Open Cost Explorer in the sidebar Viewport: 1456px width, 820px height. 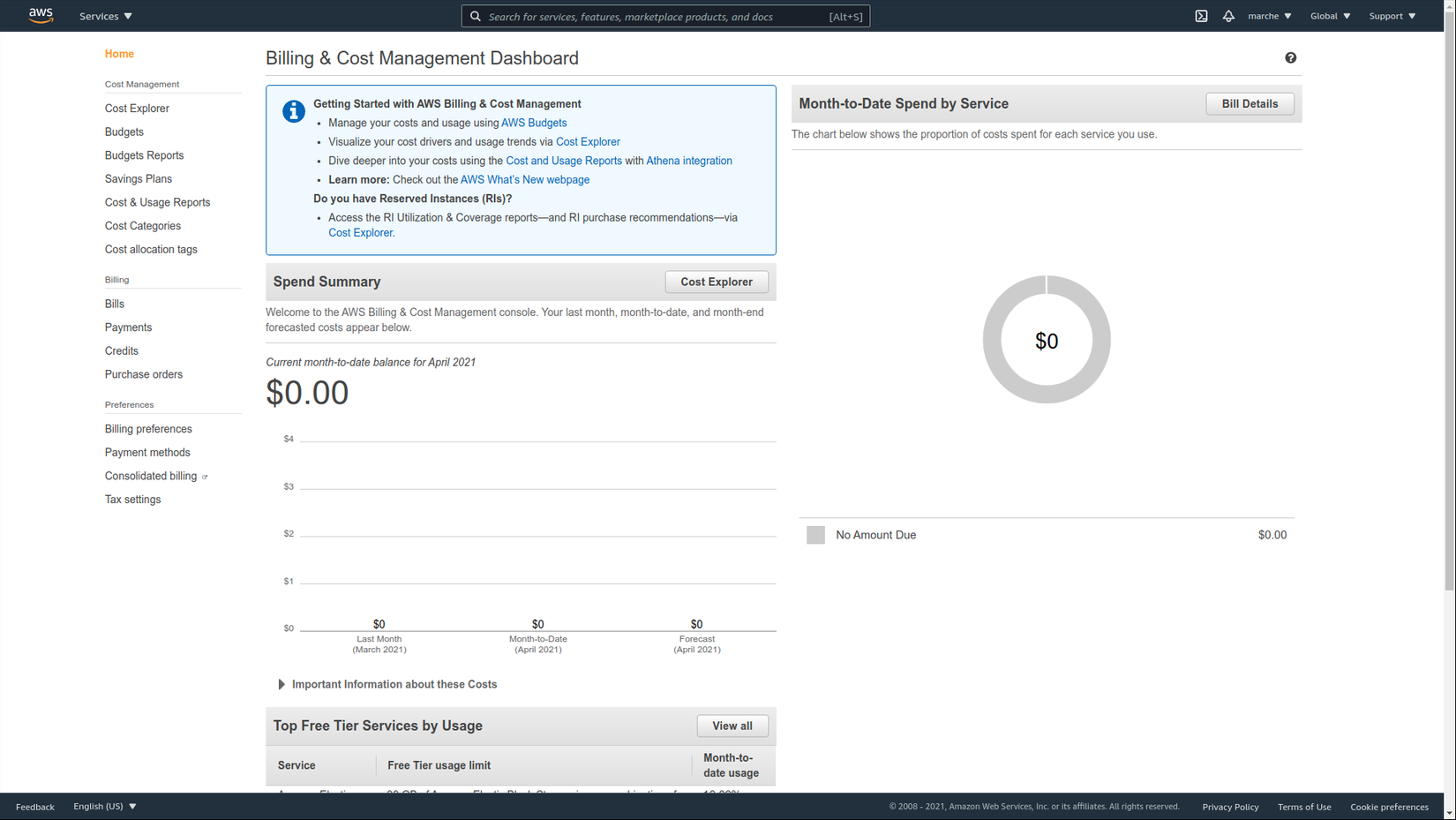click(x=137, y=109)
